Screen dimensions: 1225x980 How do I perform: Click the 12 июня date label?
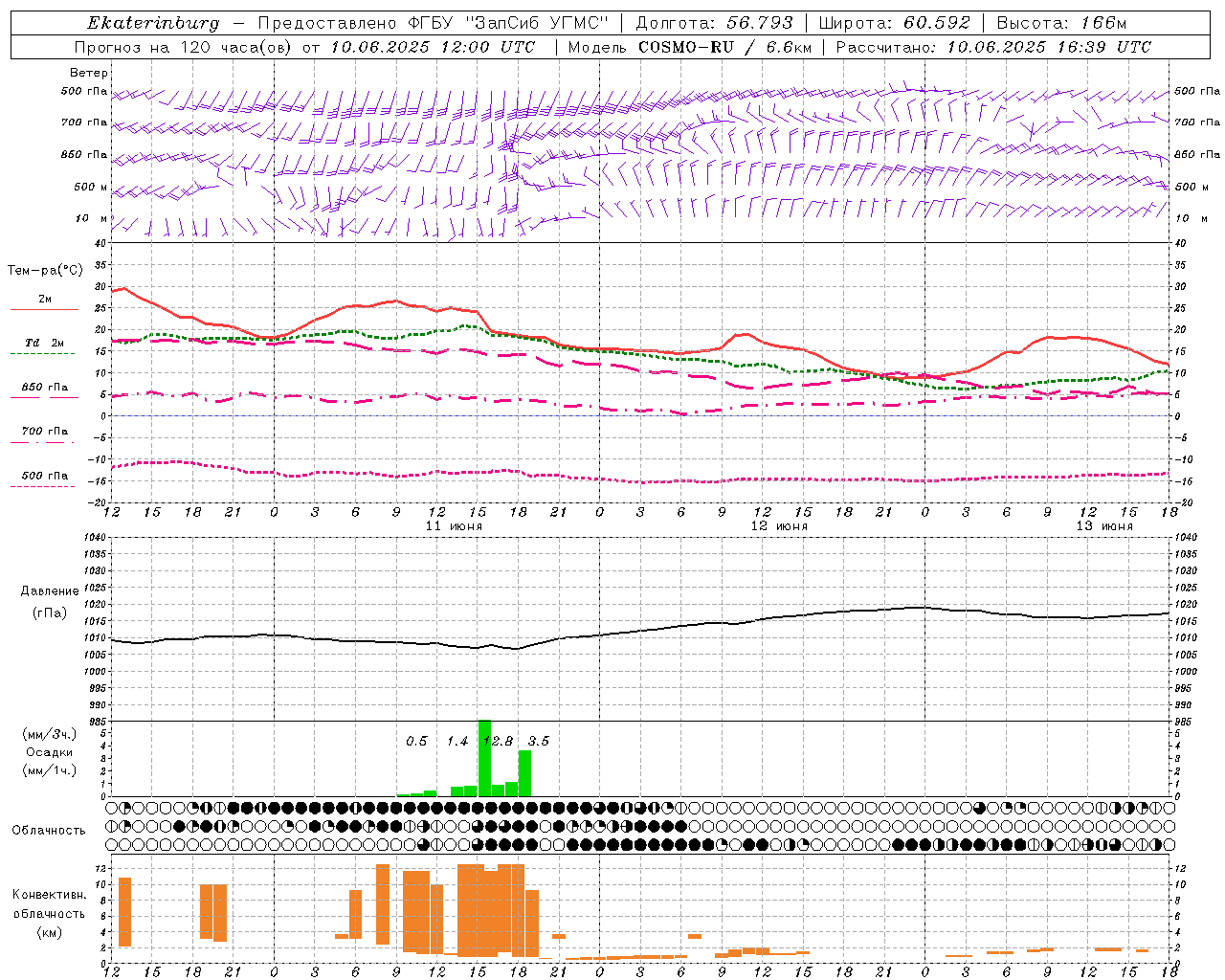[x=779, y=526]
